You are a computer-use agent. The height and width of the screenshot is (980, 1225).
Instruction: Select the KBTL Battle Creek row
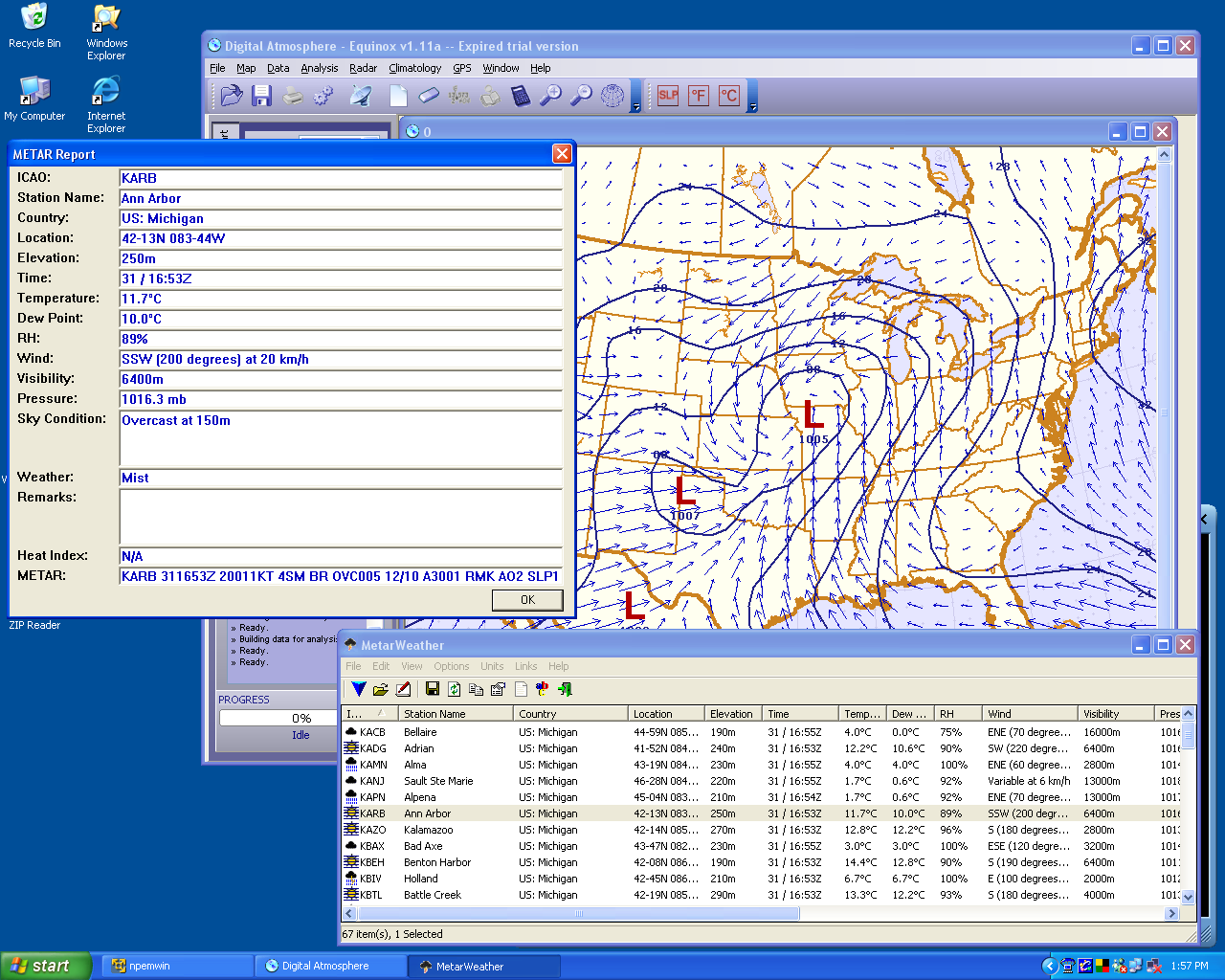pyautogui.click(x=761, y=895)
